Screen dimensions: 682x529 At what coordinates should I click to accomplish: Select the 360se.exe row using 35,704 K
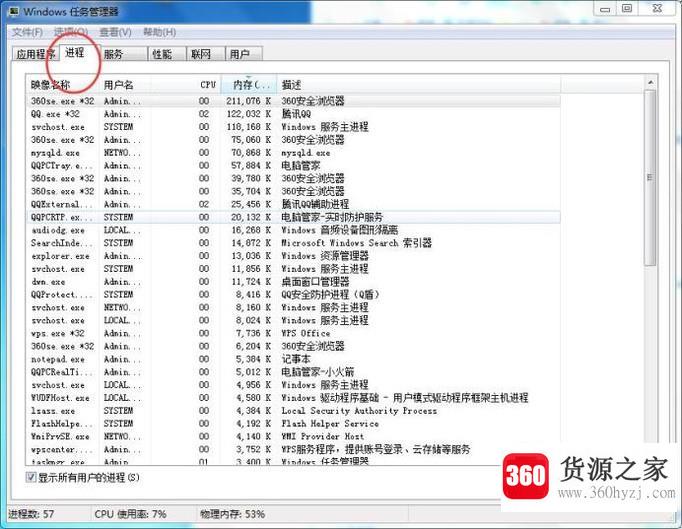coord(293,191)
